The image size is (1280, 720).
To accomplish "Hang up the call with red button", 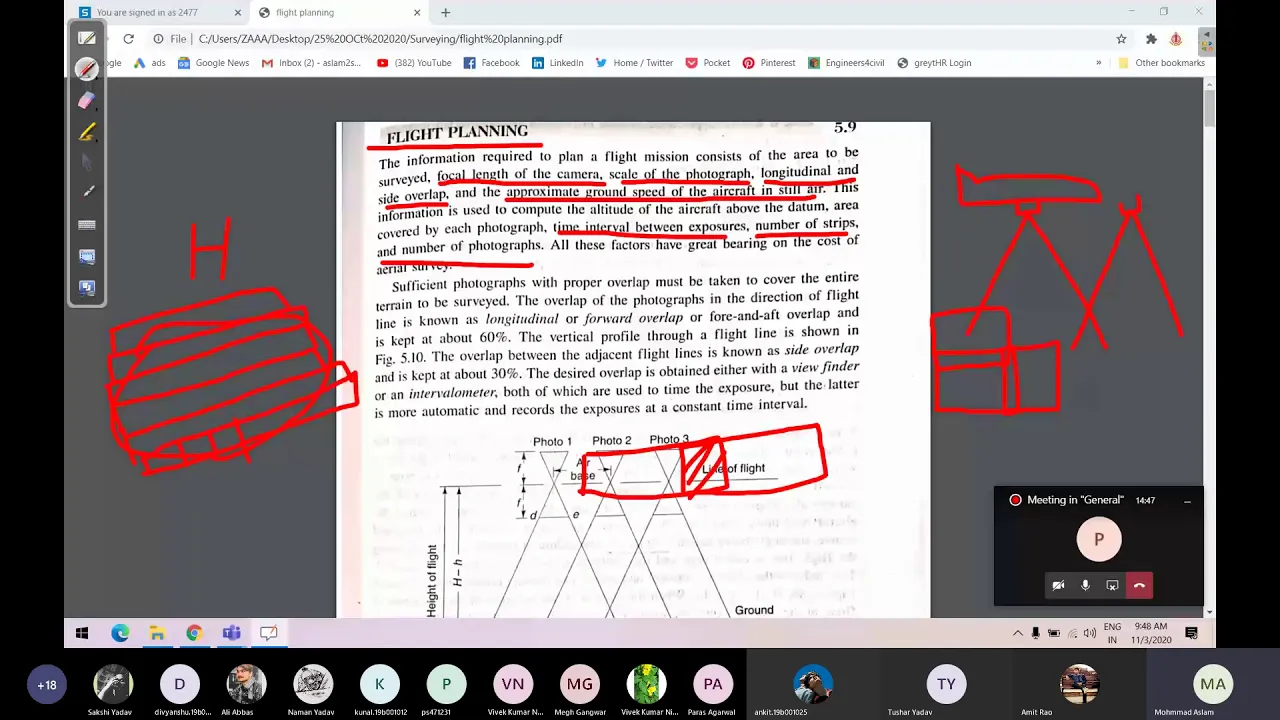I will tap(1139, 585).
